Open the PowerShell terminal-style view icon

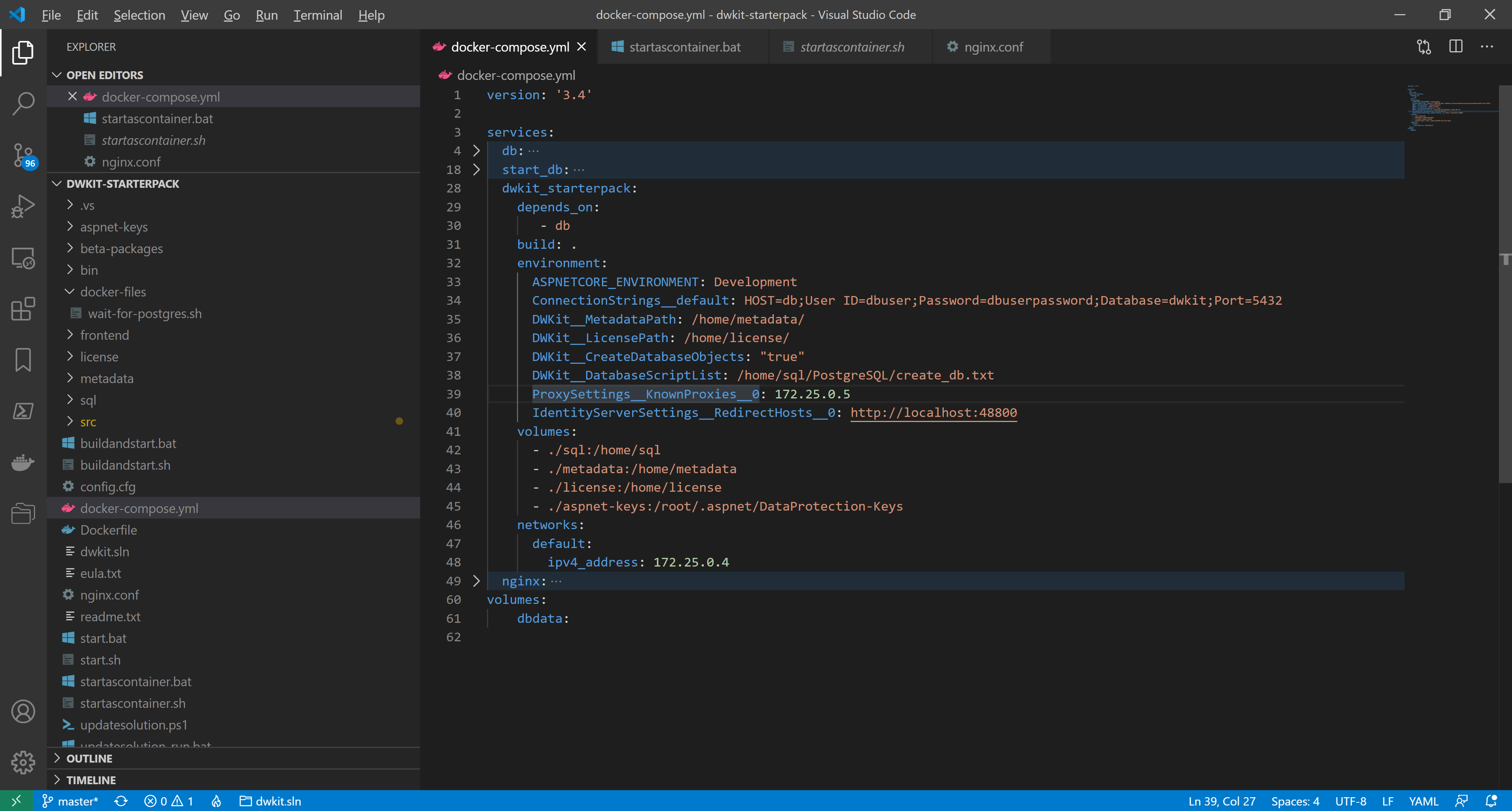(x=23, y=411)
